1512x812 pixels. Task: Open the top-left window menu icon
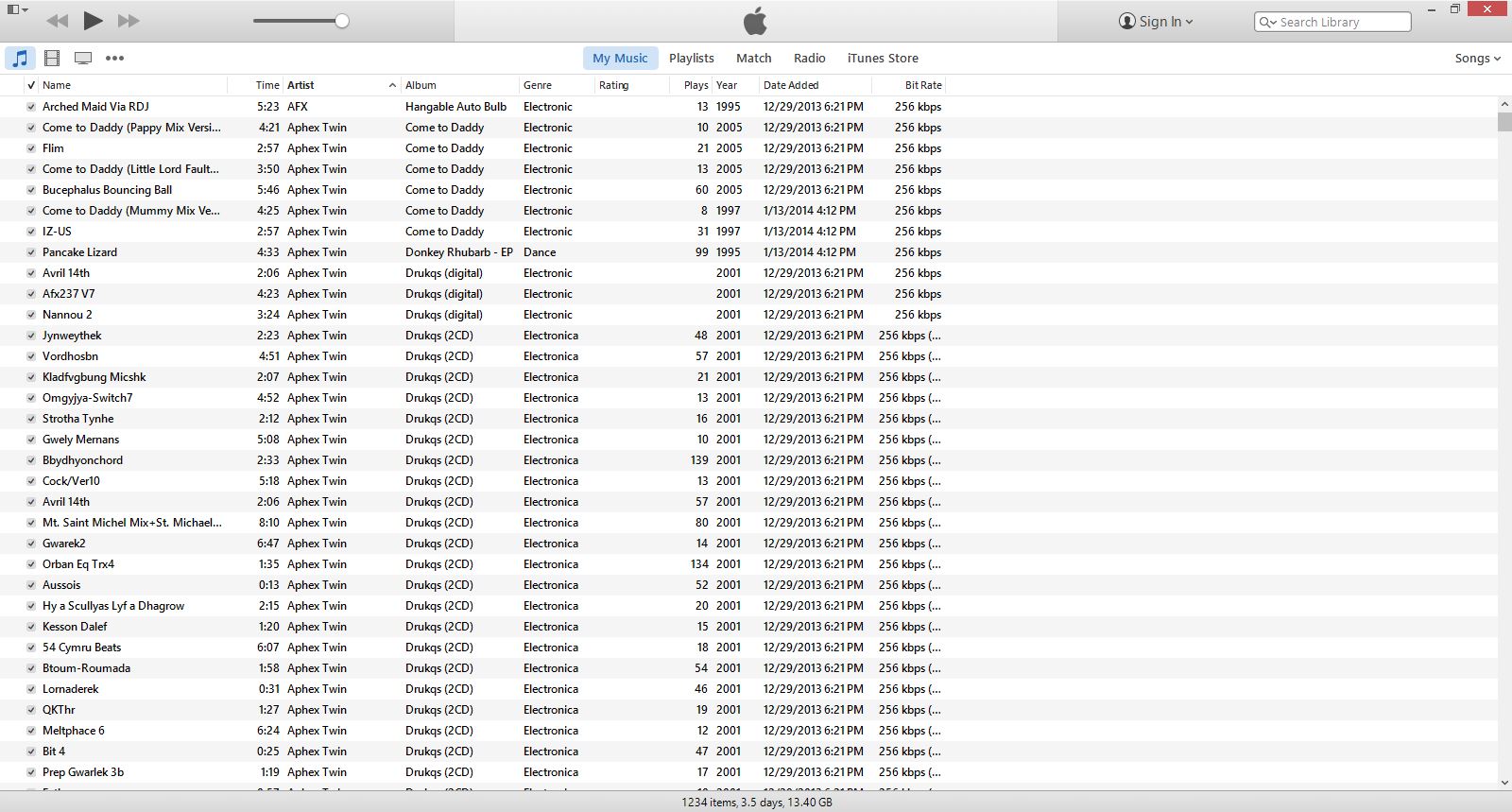(17, 9)
